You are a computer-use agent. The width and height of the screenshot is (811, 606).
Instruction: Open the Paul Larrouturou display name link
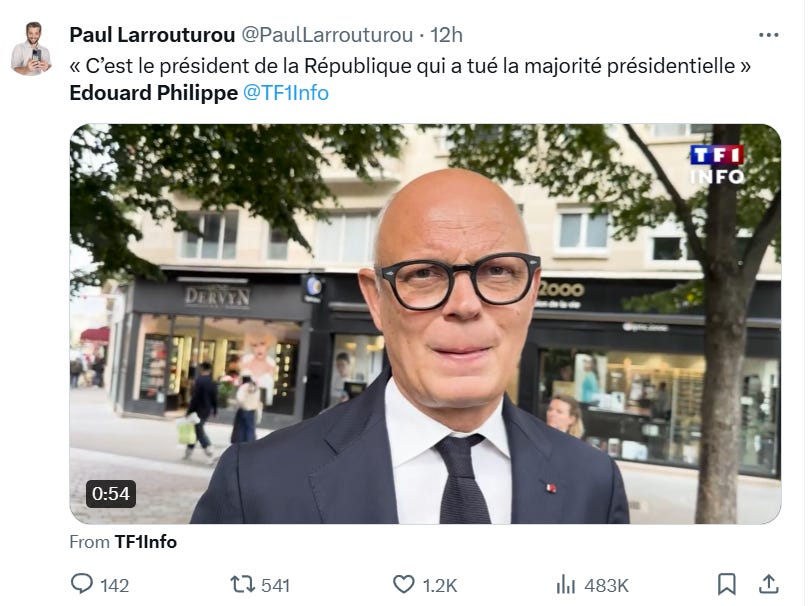[x=152, y=35]
